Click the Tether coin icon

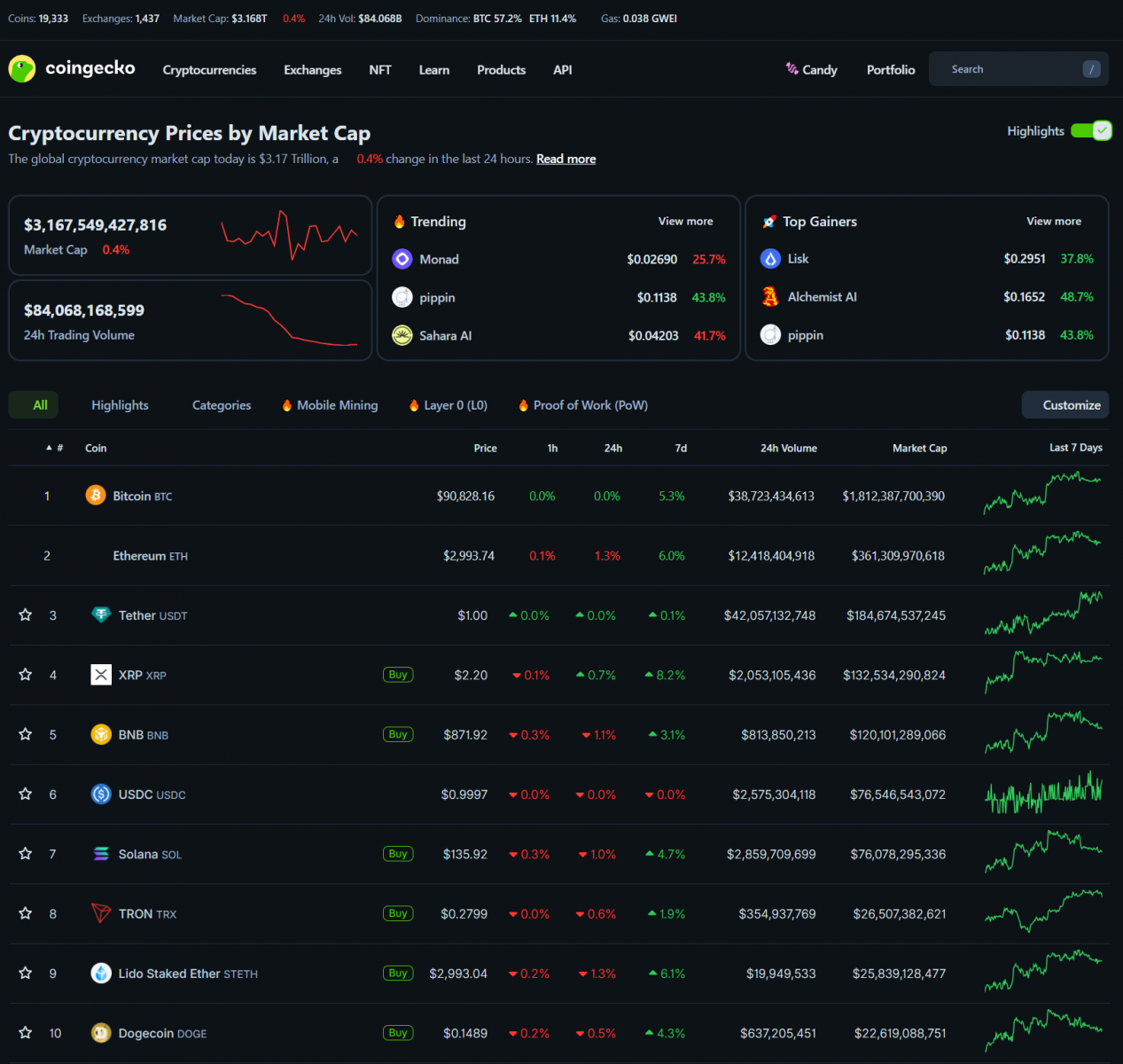101,615
